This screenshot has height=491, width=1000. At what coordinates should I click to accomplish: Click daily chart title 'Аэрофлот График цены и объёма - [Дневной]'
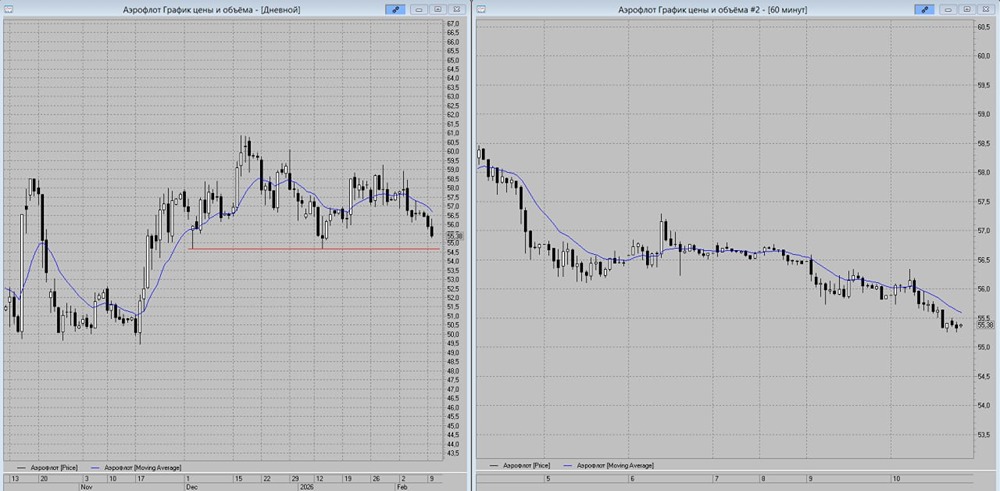[x=211, y=10]
